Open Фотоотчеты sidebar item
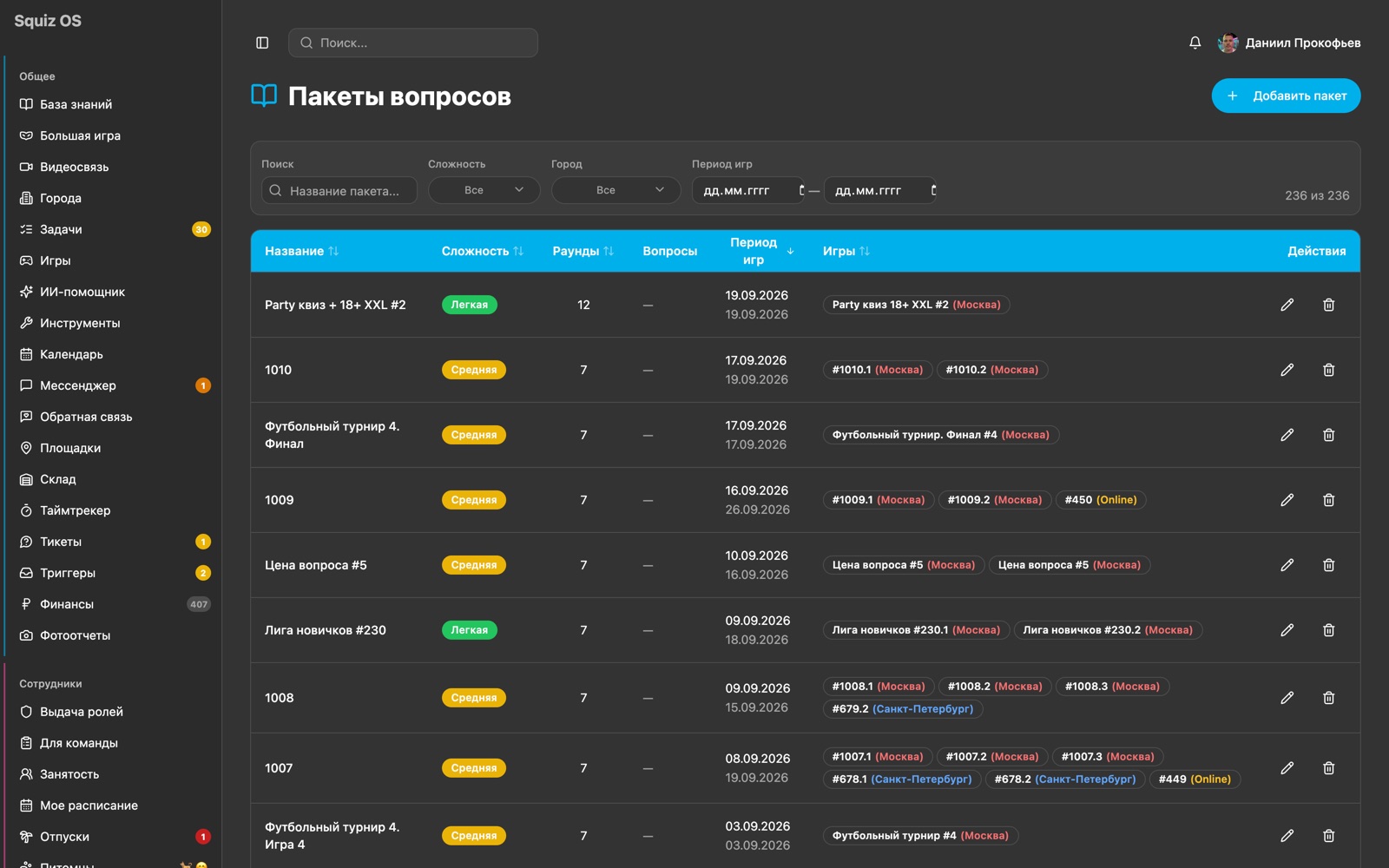The height and width of the screenshot is (868, 1389). pos(76,635)
